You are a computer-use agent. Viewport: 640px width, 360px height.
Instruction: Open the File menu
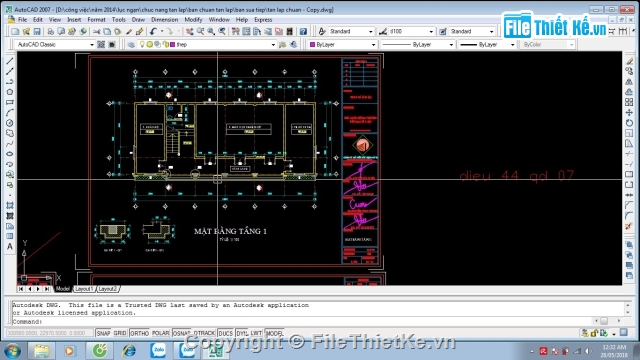click(22, 20)
